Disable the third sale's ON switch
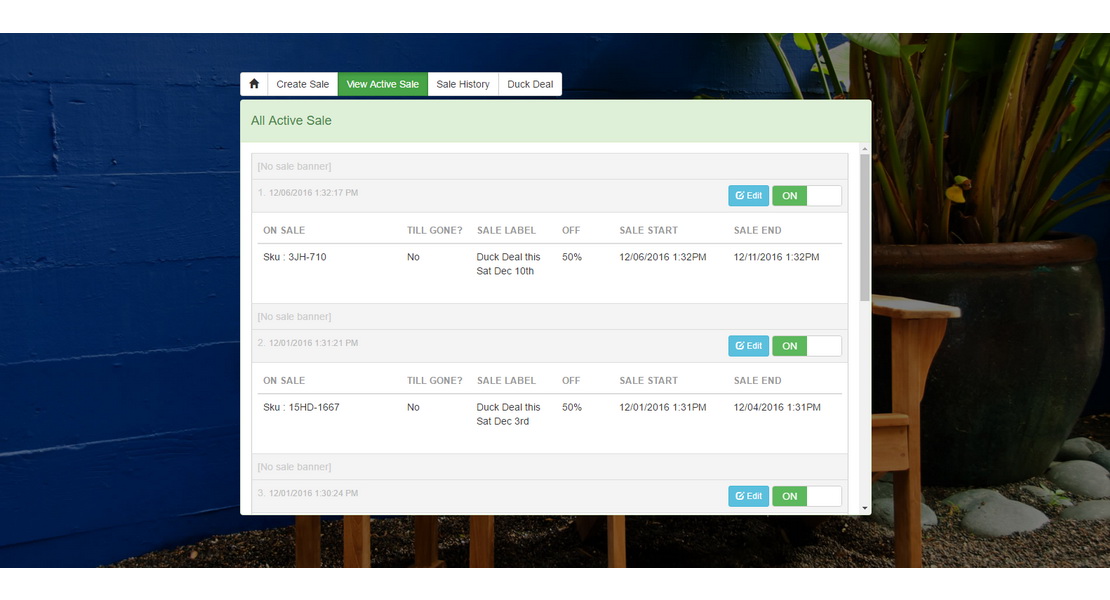The width and height of the screenshot is (1110, 600). click(x=806, y=496)
